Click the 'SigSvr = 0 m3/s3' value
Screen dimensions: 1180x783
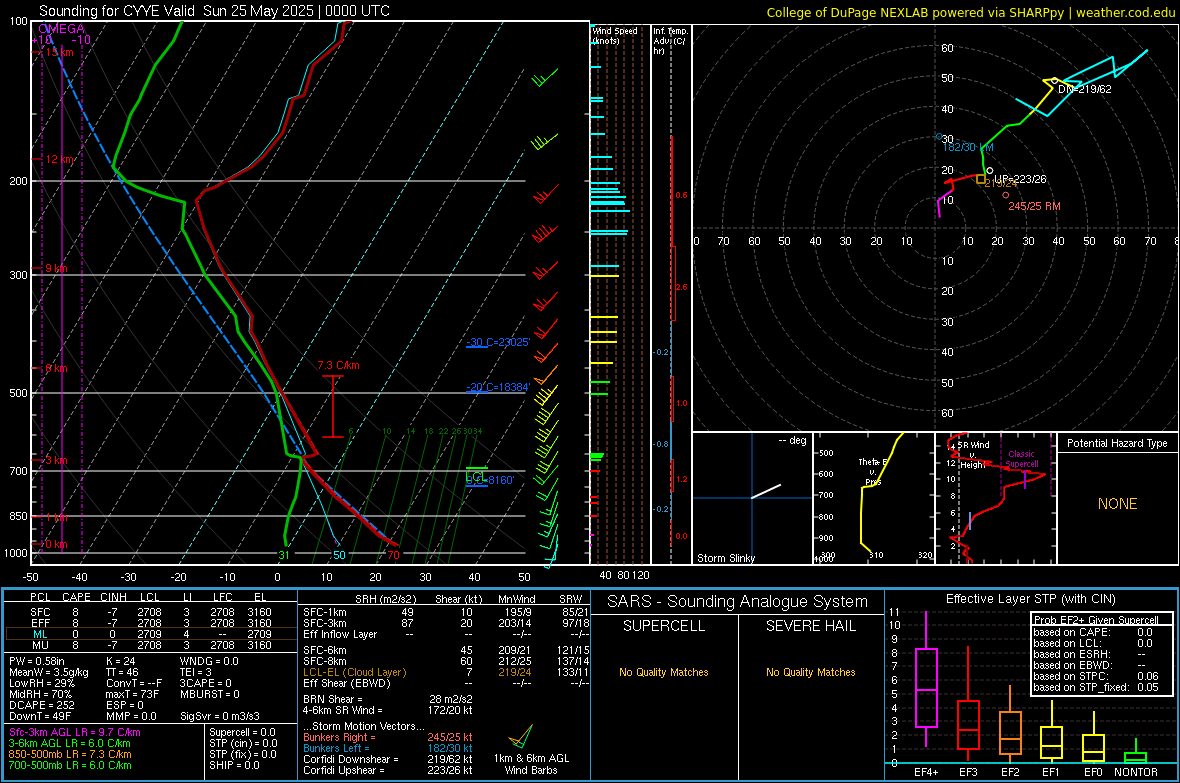pos(220,716)
